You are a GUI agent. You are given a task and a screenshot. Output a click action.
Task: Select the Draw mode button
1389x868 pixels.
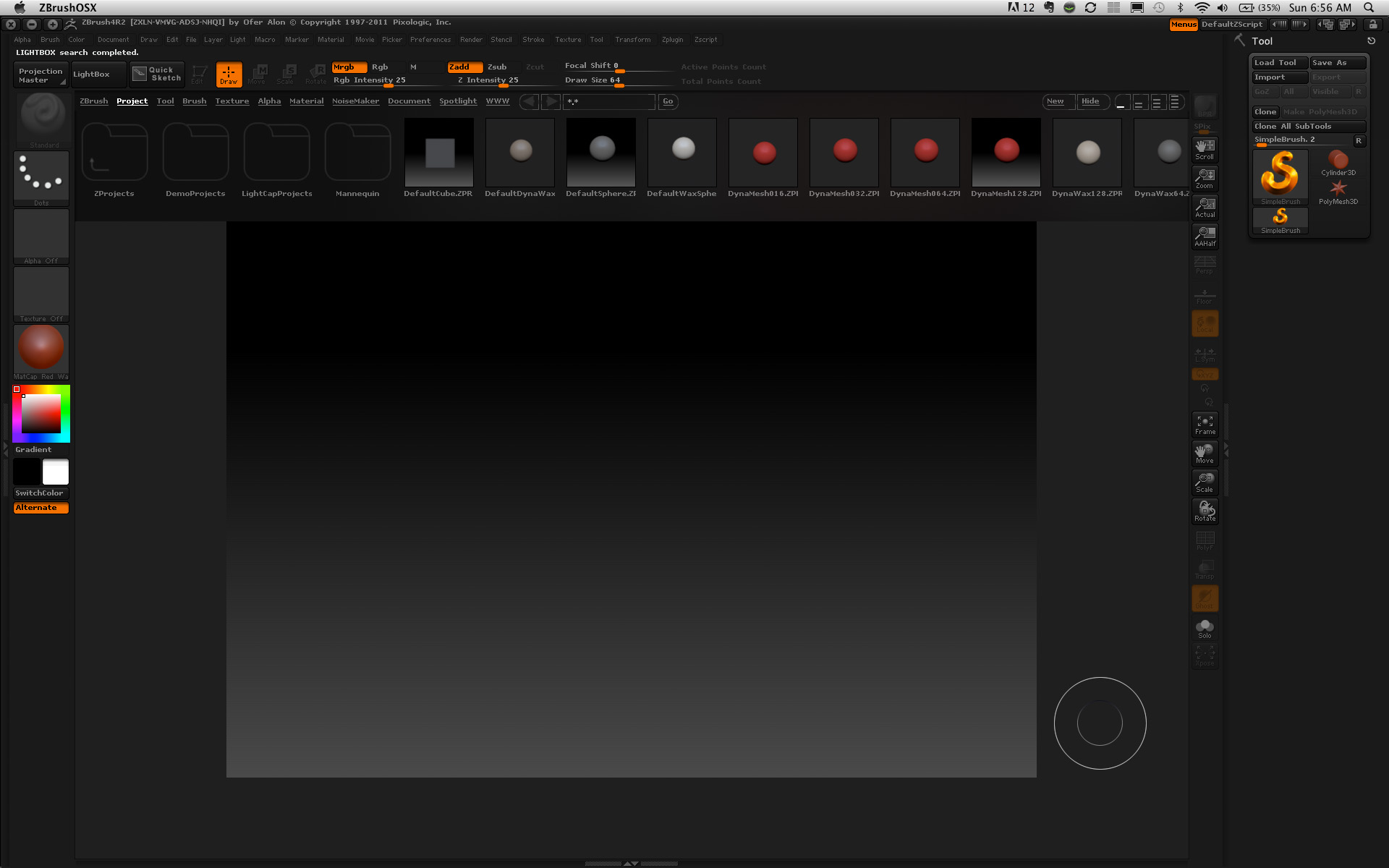[229, 74]
